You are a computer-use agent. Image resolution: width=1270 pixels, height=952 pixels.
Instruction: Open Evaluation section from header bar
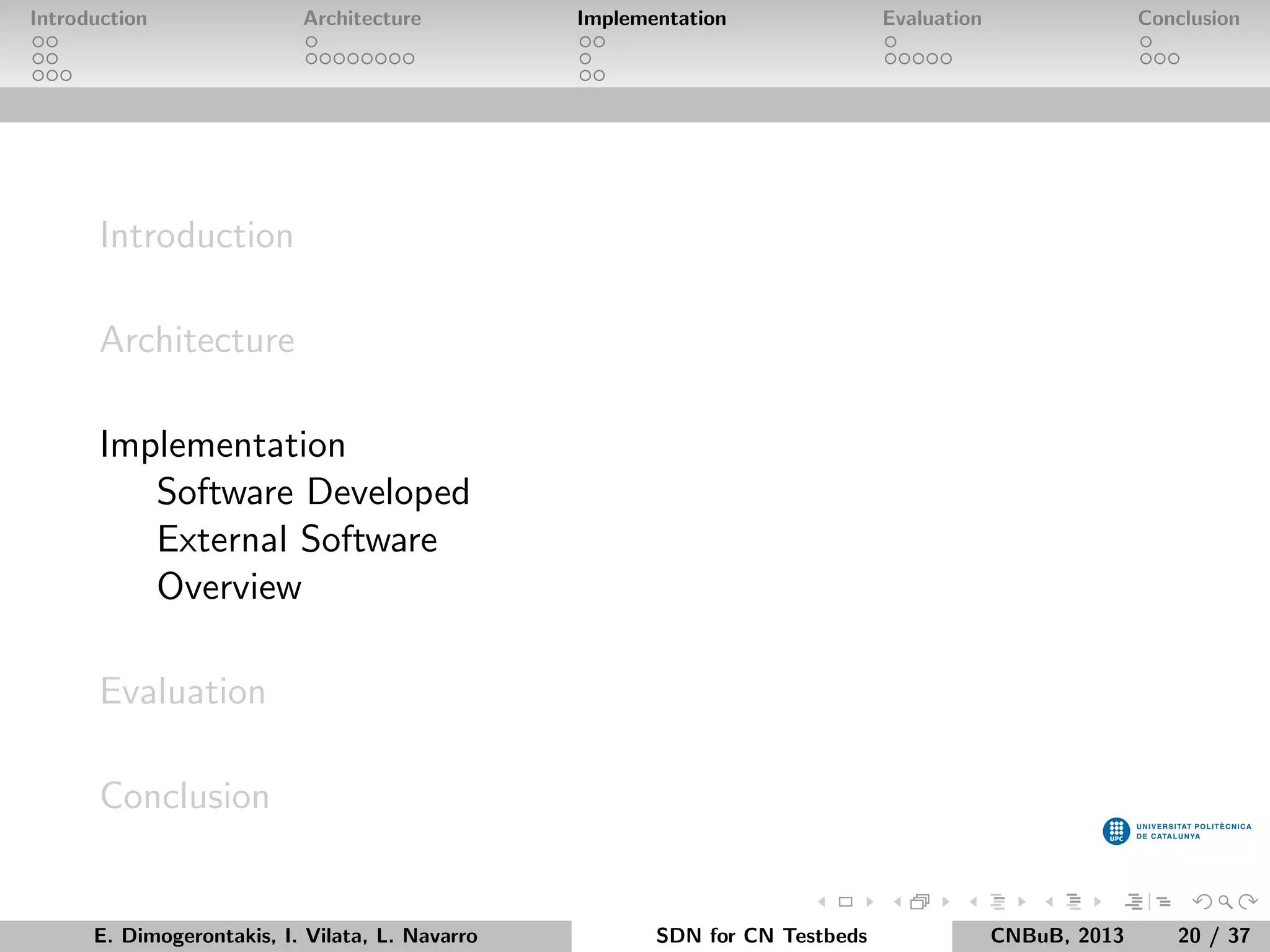(932, 19)
